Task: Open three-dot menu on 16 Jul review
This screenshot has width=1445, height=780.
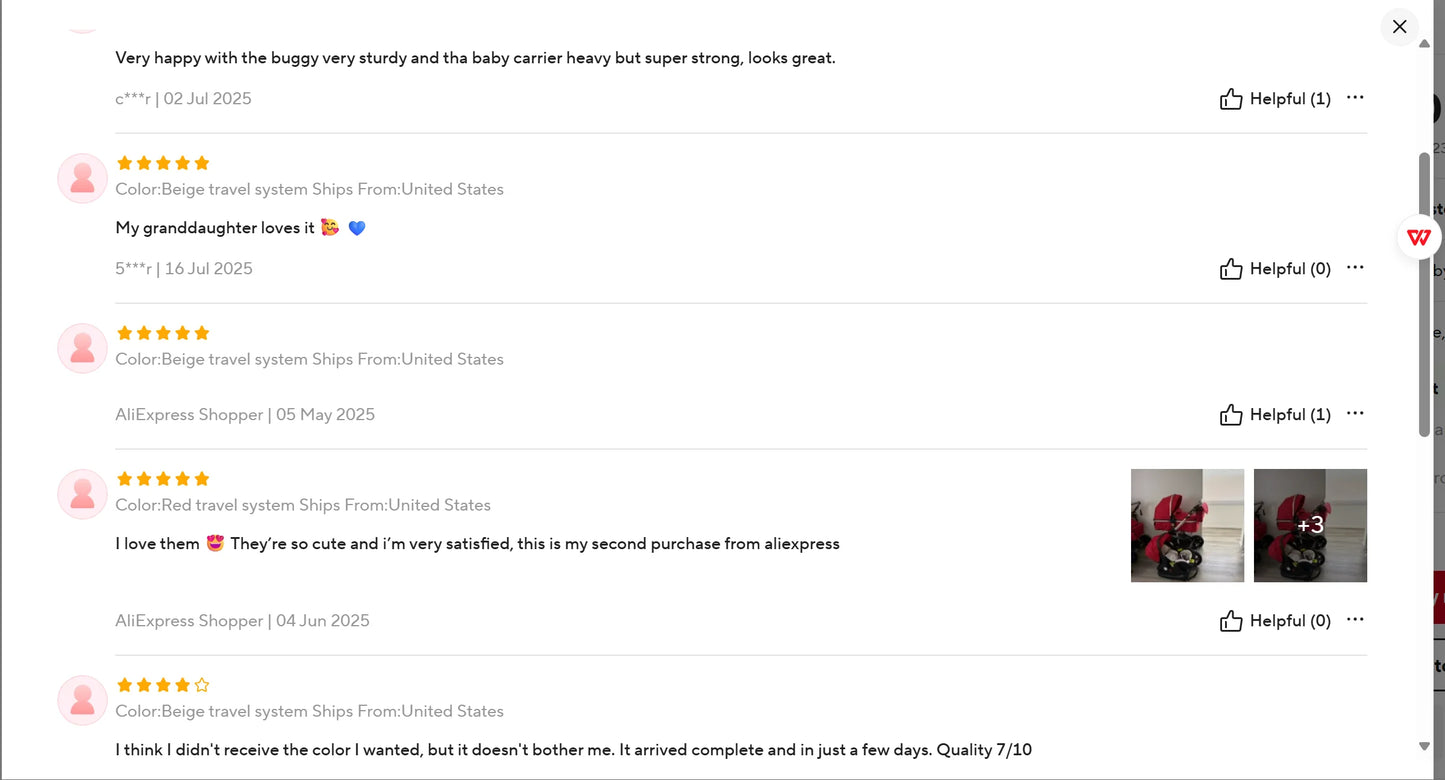Action: click(1355, 268)
